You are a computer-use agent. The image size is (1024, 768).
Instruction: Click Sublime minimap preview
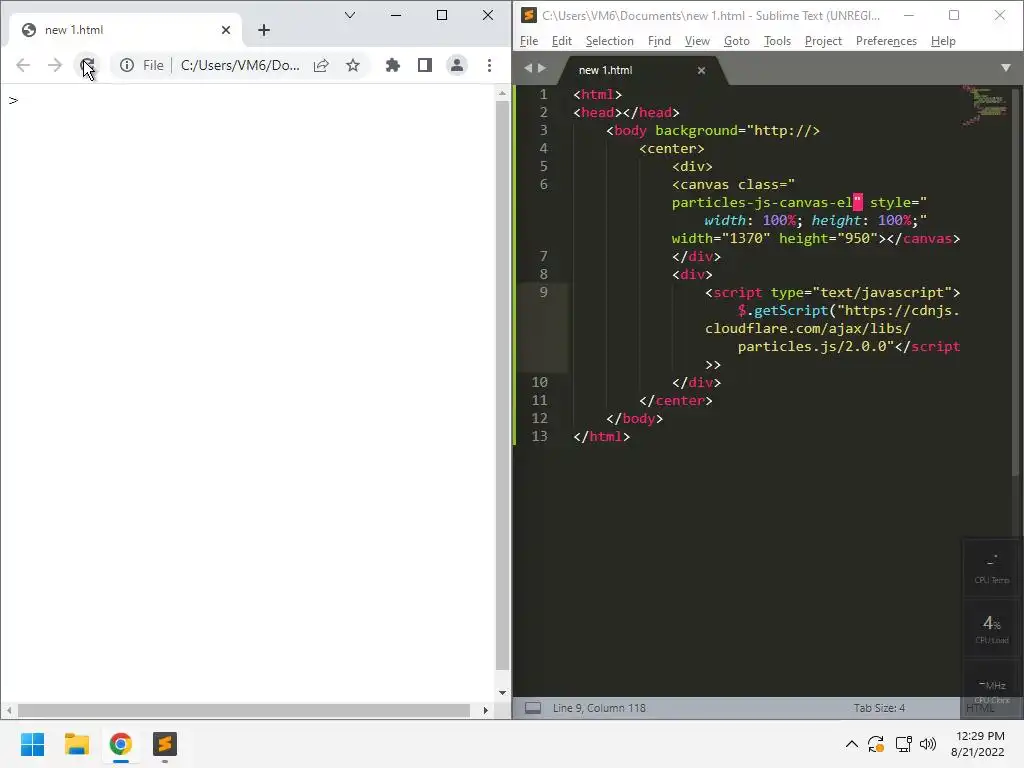[x=986, y=104]
